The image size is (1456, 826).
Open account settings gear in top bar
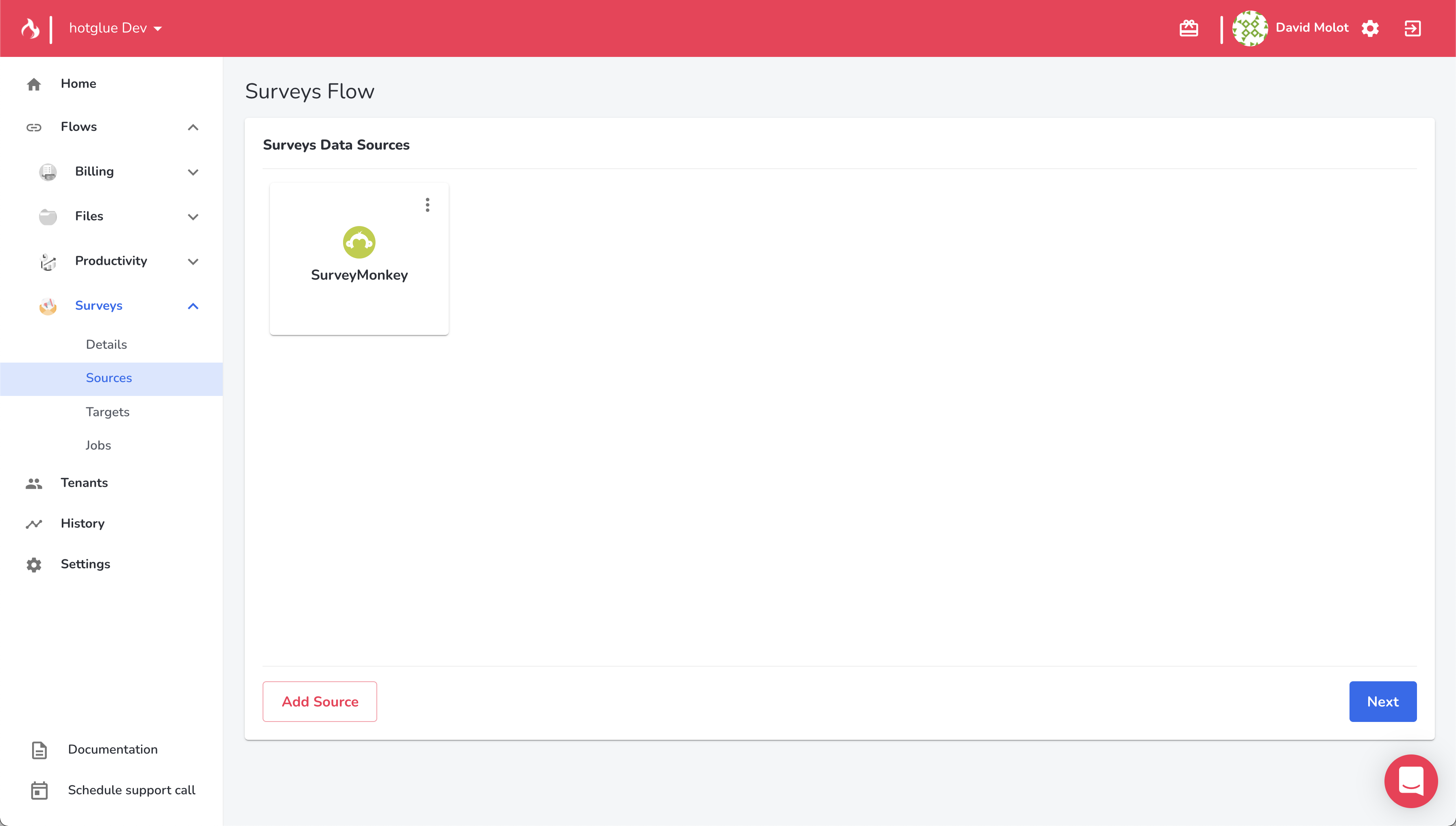point(1370,28)
